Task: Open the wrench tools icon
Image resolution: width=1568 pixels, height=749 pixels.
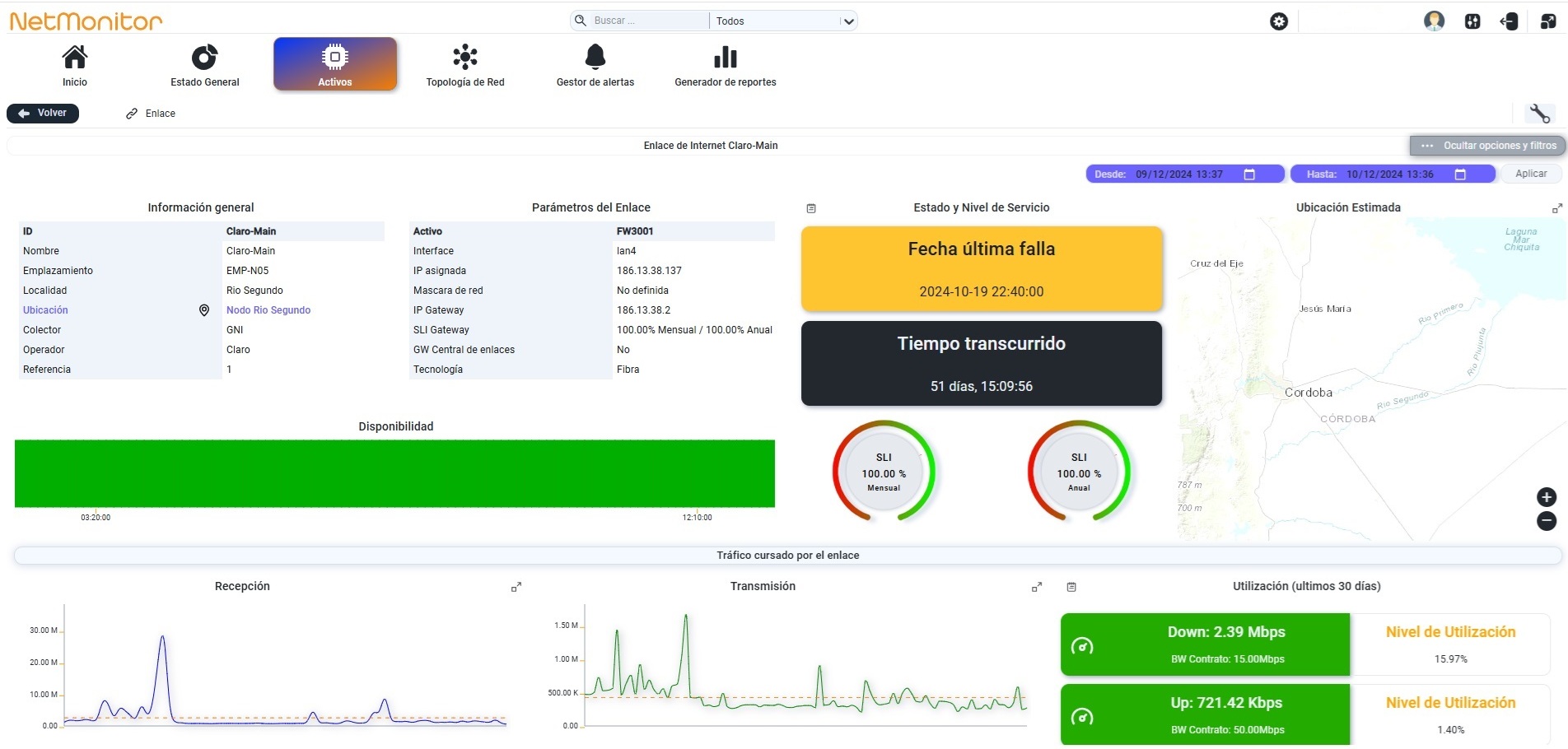Action: pos(1539,114)
